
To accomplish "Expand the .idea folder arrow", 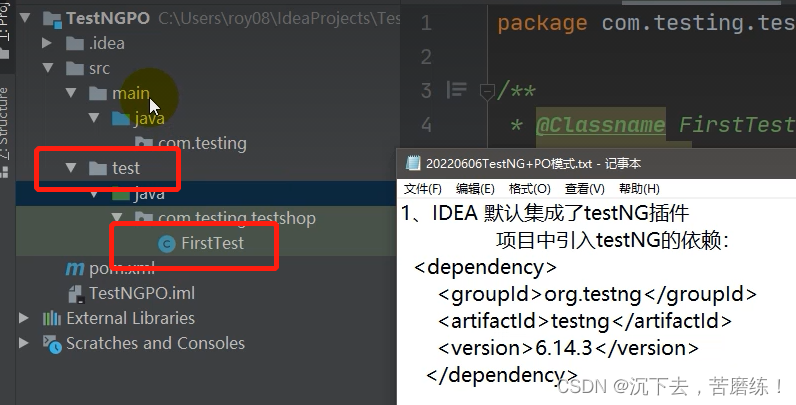I will tap(47, 43).
